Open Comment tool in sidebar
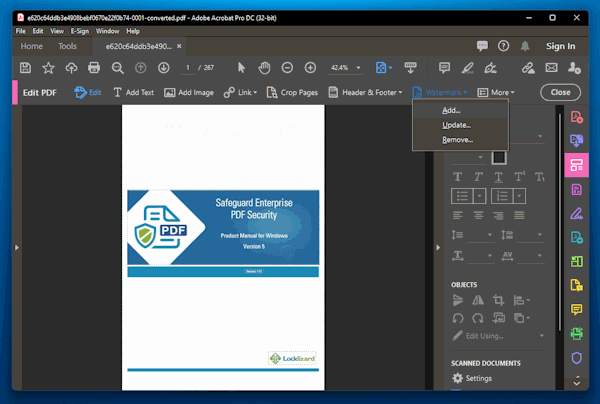This screenshot has width=600, height=404. [x=577, y=309]
